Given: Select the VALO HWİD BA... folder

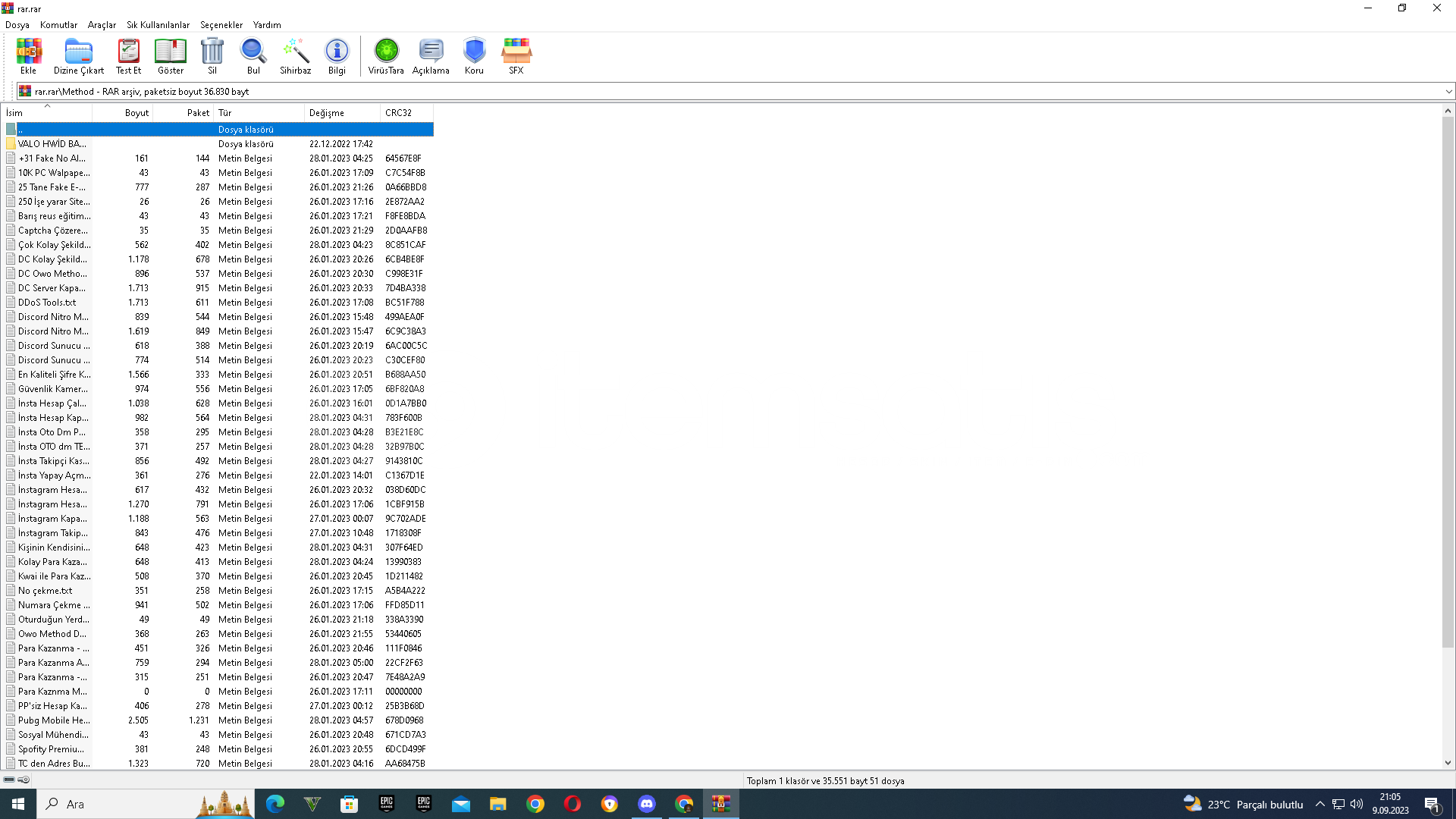Looking at the screenshot, I should point(218,143).
